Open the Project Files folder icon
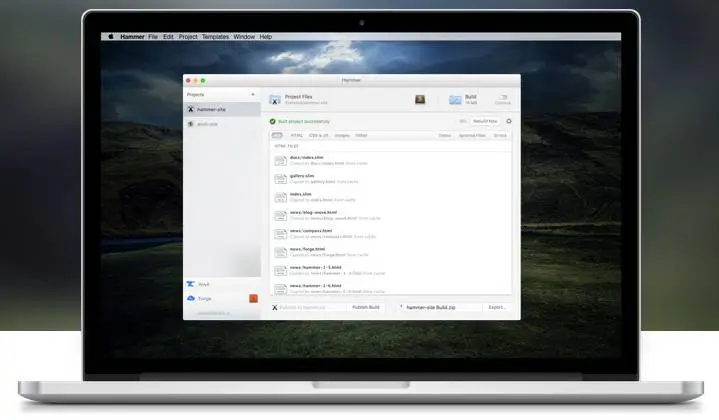 tap(275, 99)
